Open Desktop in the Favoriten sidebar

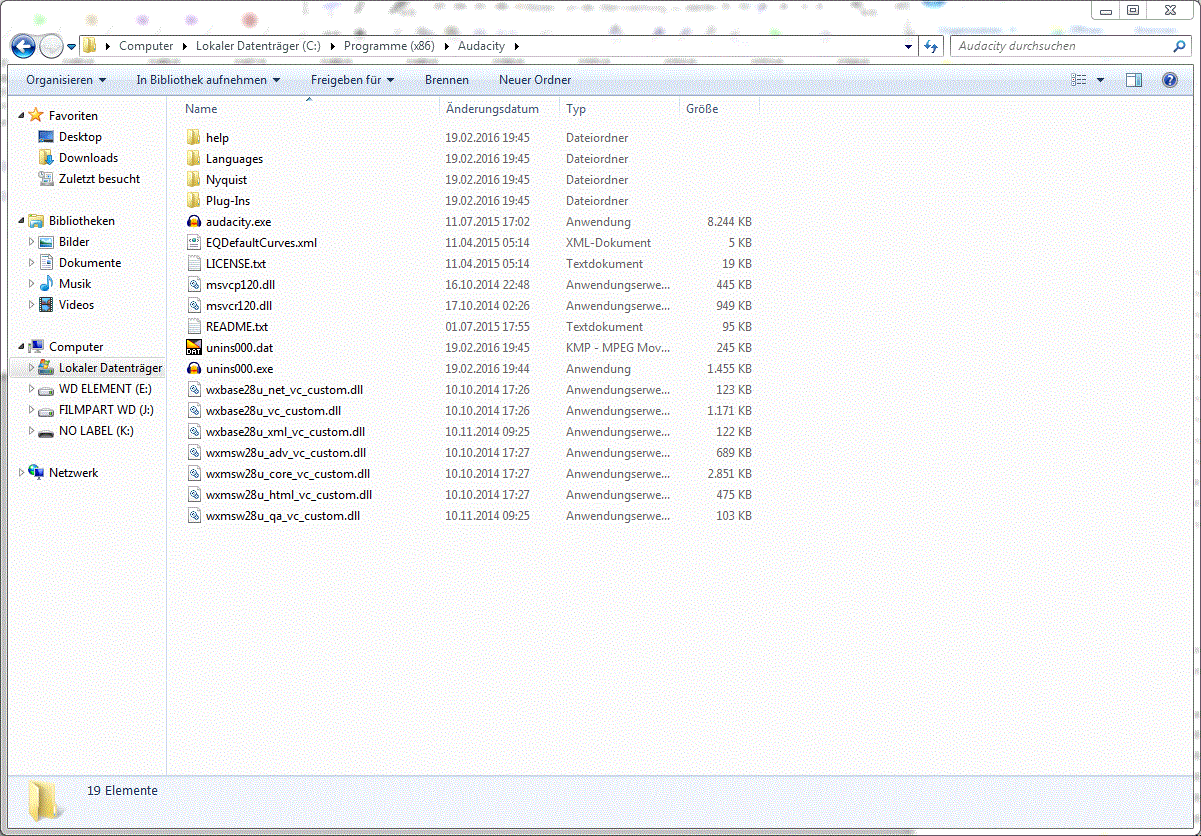click(80, 137)
